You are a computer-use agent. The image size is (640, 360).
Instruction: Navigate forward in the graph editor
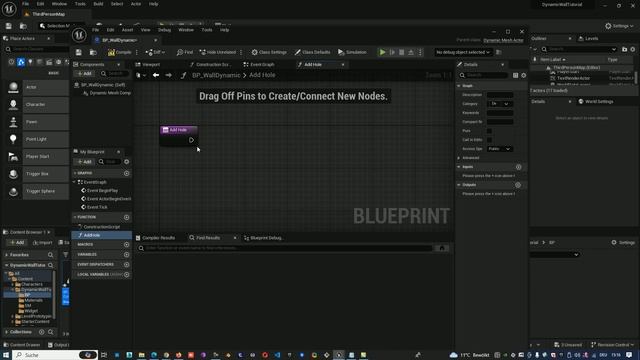(168, 75)
